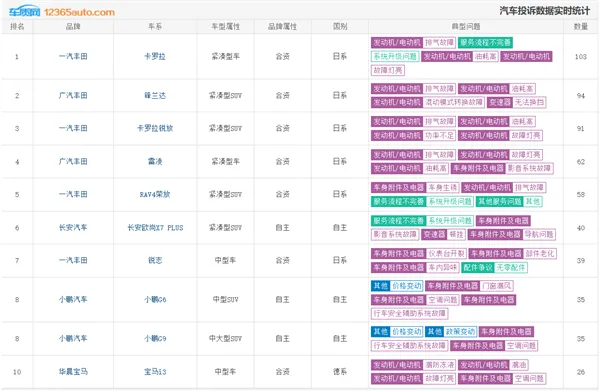
Task: Click the 小鹏G6 series link
Action: point(155,300)
